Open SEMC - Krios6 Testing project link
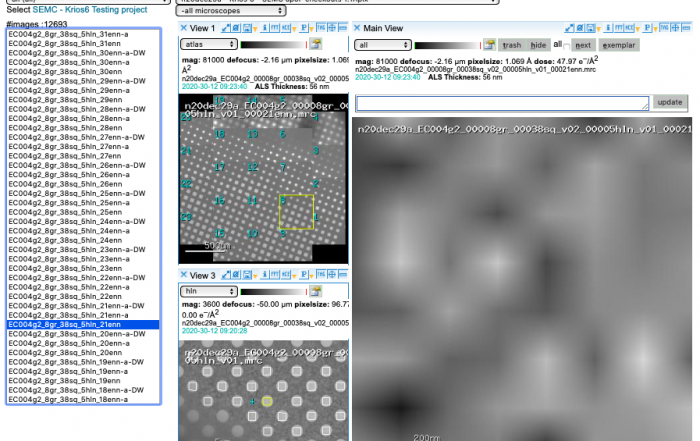This screenshot has height=441, width=700. click(x=90, y=9)
